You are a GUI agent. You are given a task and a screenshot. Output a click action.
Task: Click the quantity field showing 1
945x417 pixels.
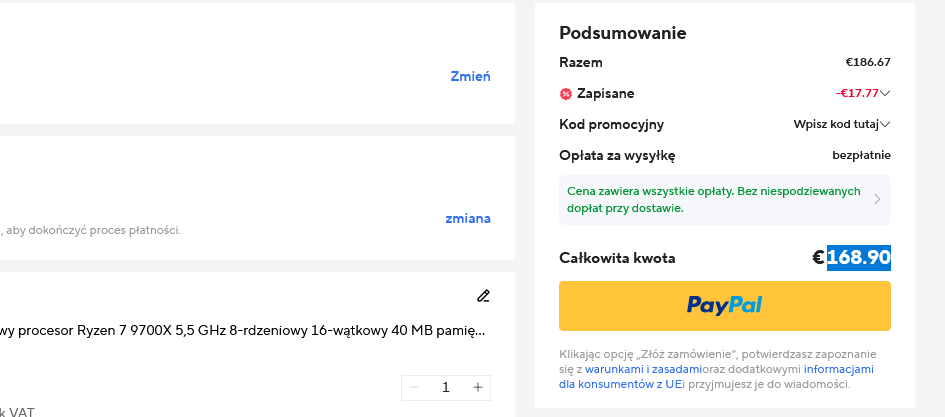coord(446,387)
